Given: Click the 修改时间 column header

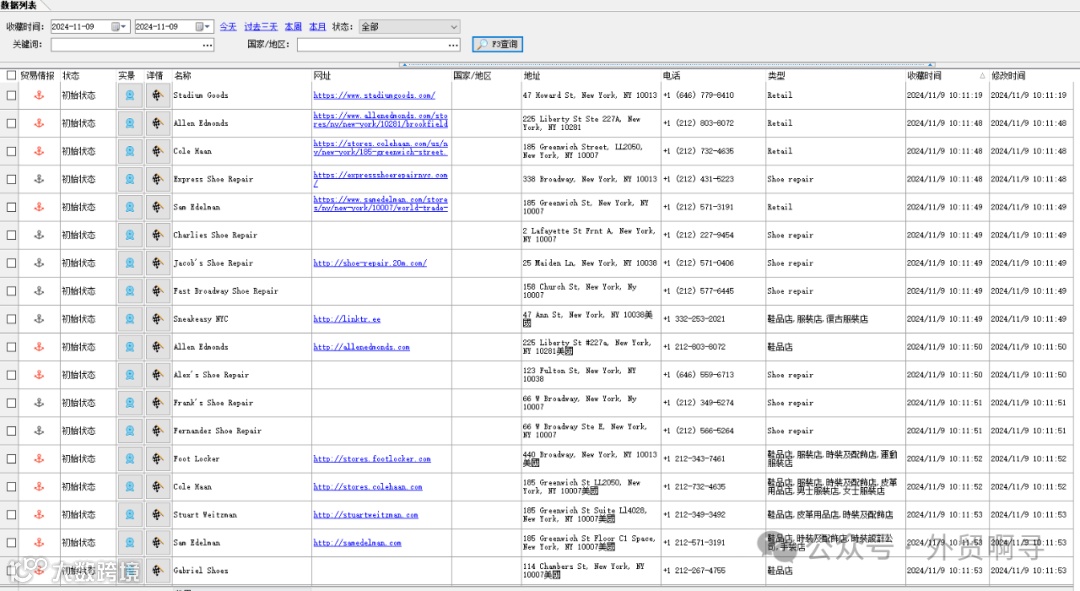Looking at the screenshot, I should pos(1030,76).
